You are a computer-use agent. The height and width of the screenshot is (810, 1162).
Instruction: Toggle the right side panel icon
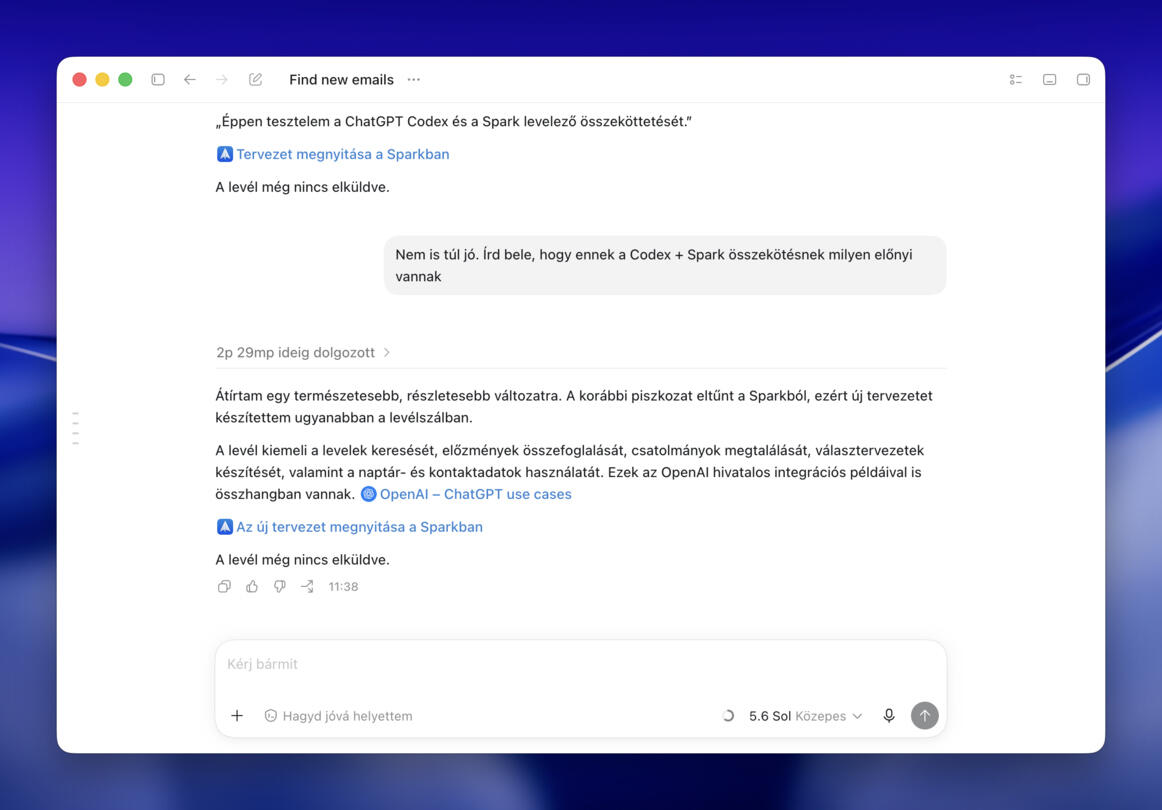pyautogui.click(x=1083, y=79)
